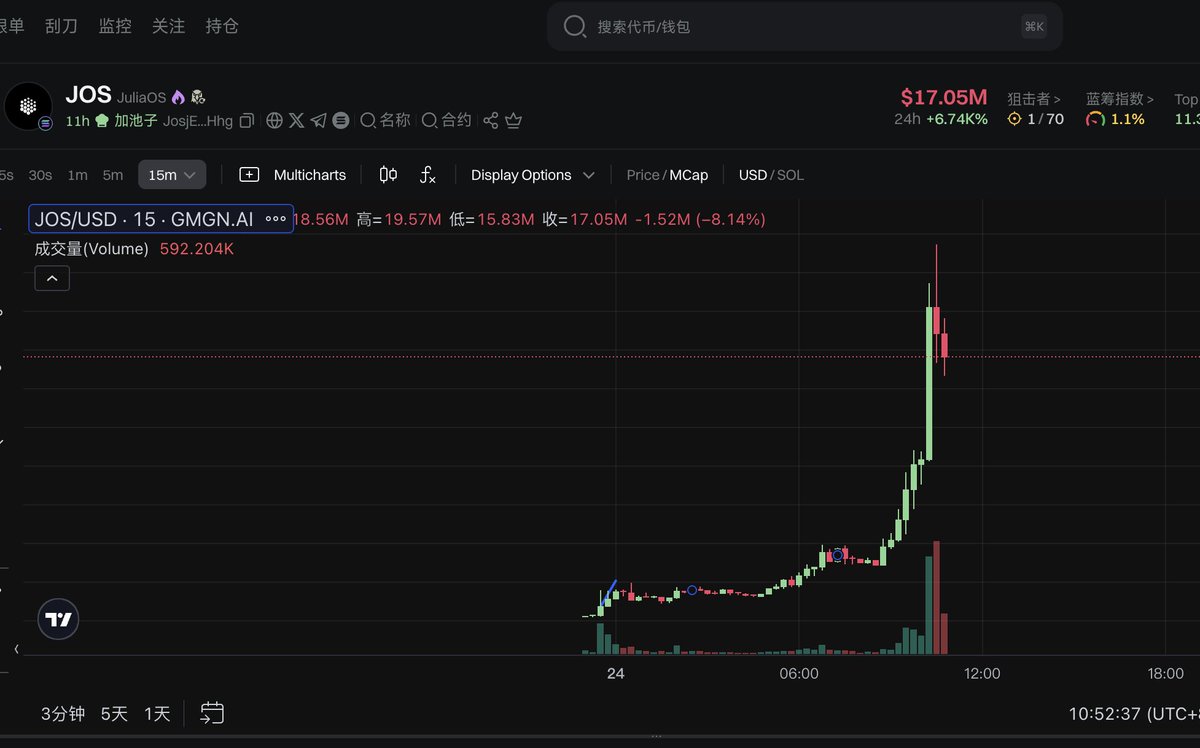
Task: Open the Telegram link icon
Action: [x=318, y=121]
